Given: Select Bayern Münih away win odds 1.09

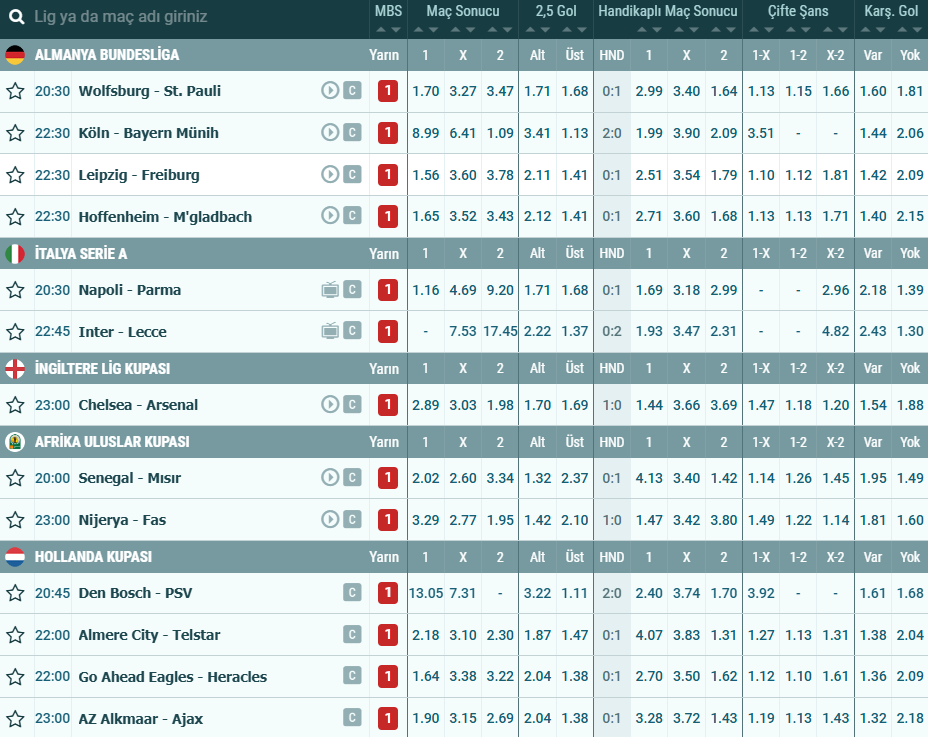Looking at the screenshot, I should tap(500, 133).
